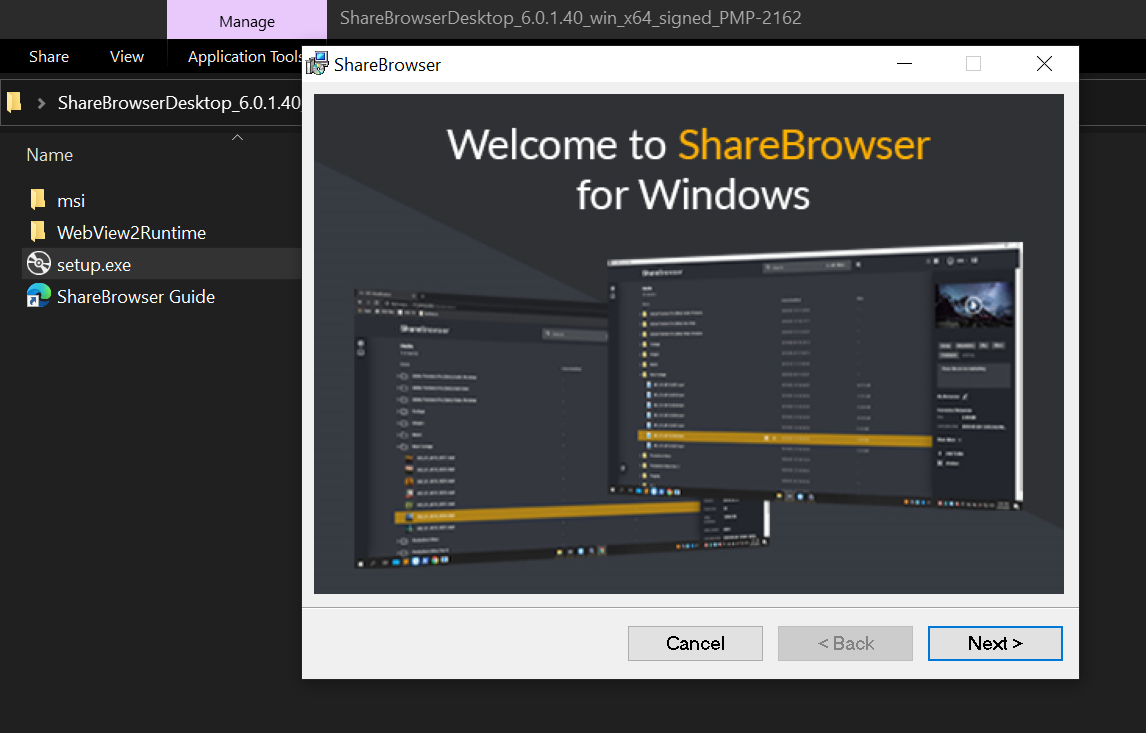Select the msi folder name
Image resolution: width=1146 pixels, height=733 pixels.
pyautogui.click(x=71, y=201)
